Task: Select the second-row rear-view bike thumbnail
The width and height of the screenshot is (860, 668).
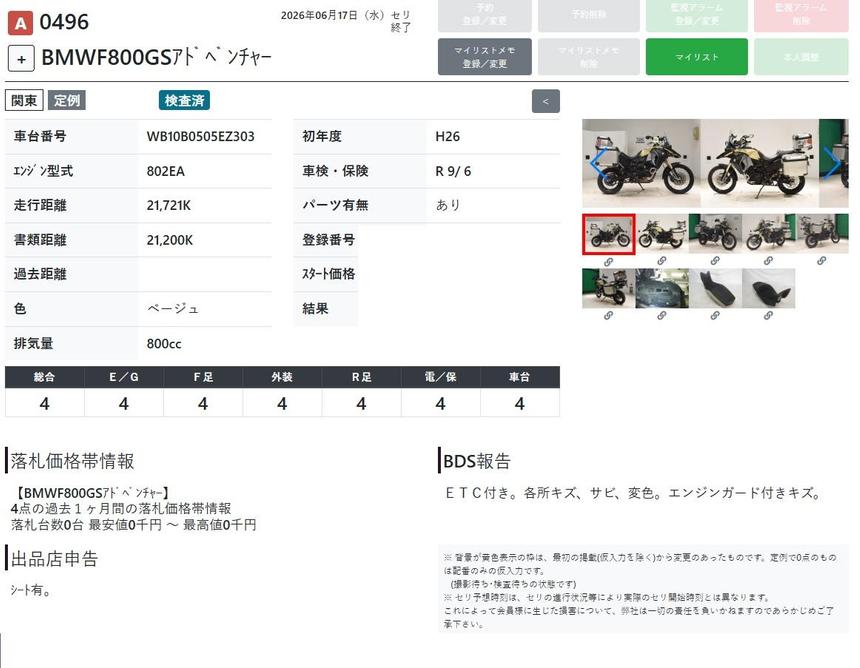Action: [x=609, y=288]
